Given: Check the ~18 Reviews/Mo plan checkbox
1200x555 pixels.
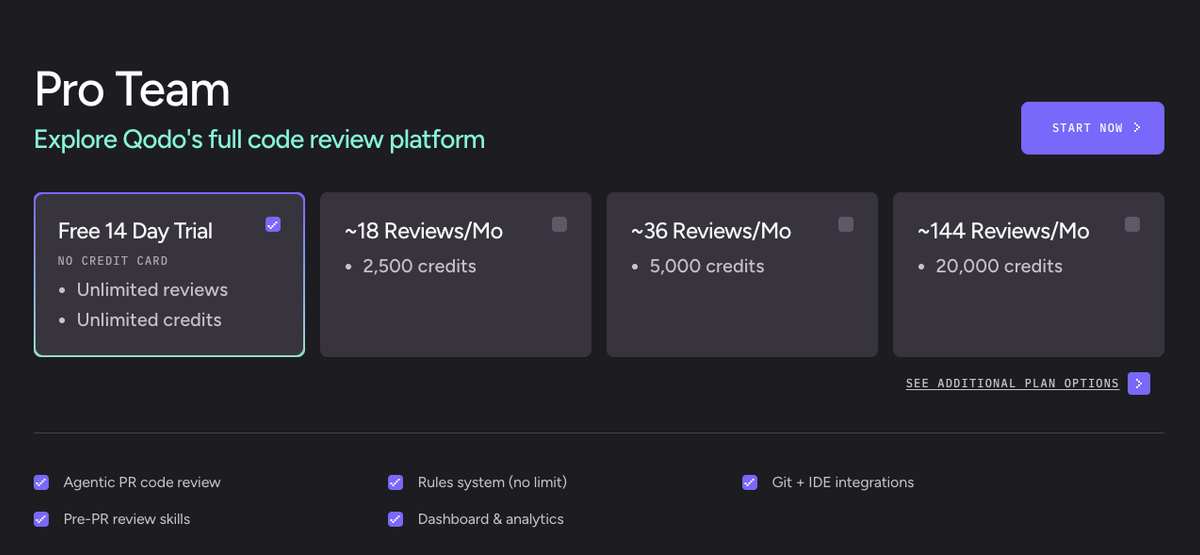Looking at the screenshot, I should pyautogui.click(x=559, y=224).
